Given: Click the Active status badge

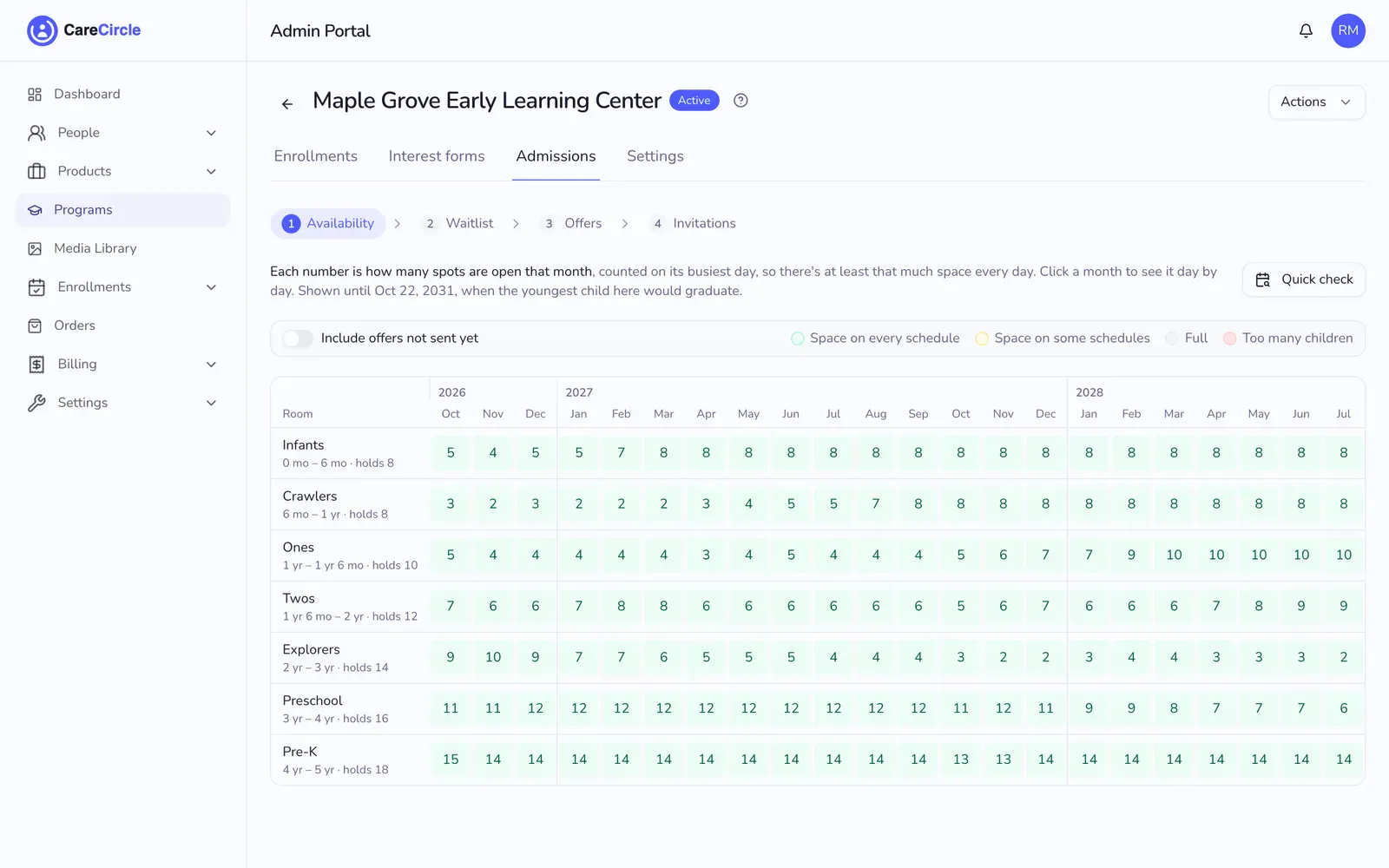Looking at the screenshot, I should click(x=694, y=101).
